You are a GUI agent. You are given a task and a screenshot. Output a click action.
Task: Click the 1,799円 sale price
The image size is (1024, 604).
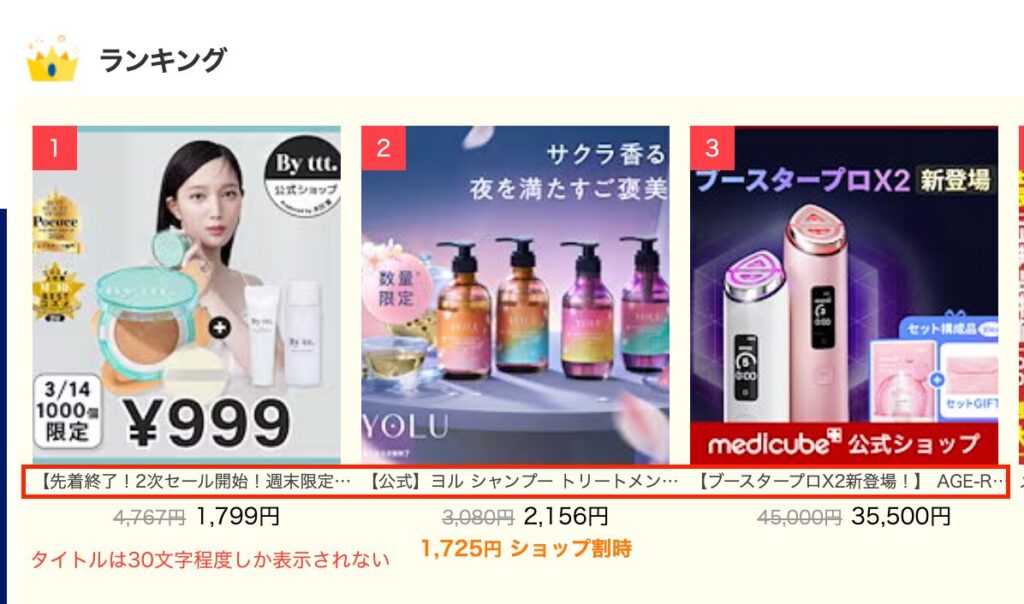[238, 517]
